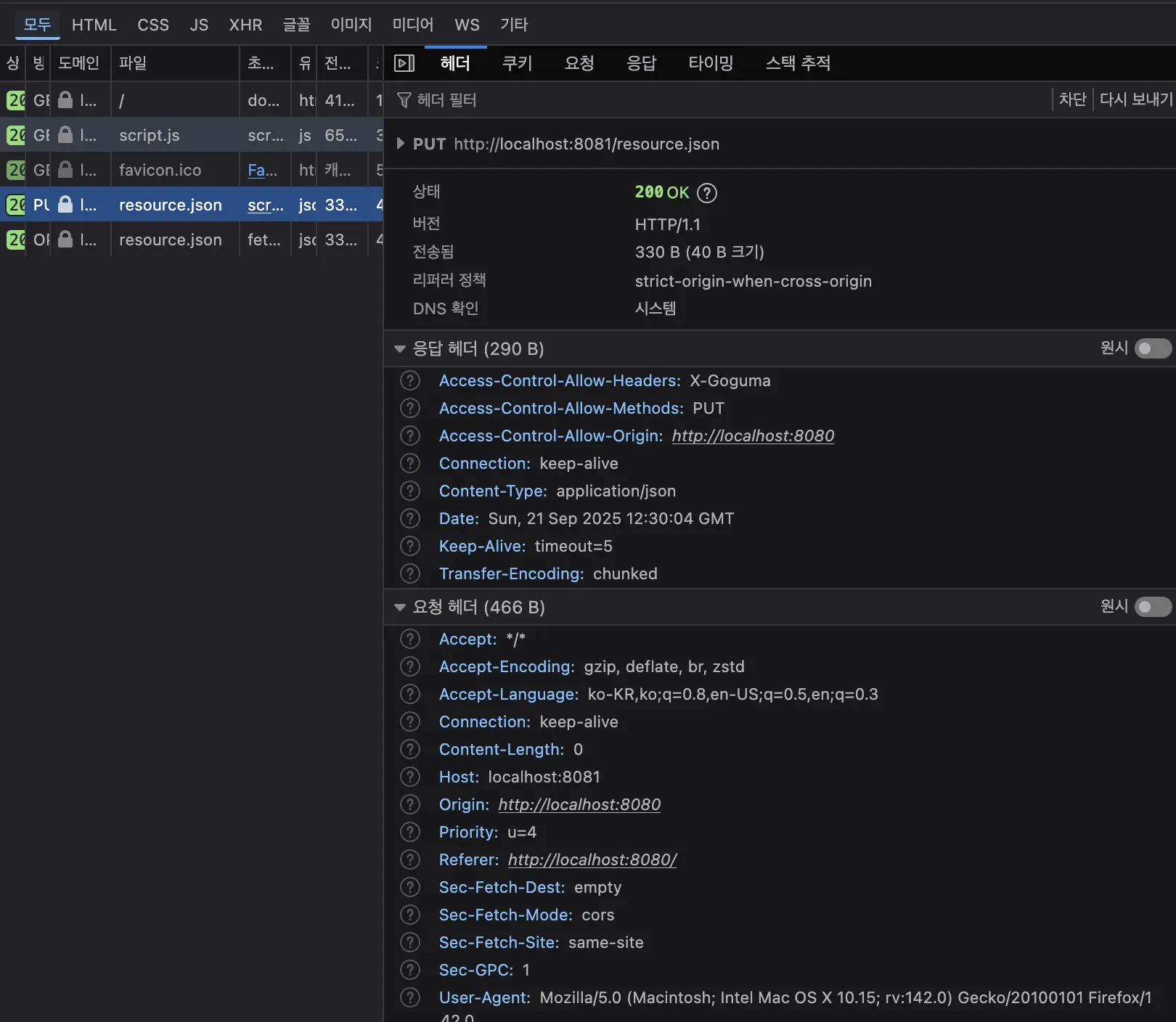Viewport: 1176px width, 1022px height.
Task: Collapse the 응답 헤더 section
Action: (400, 349)
